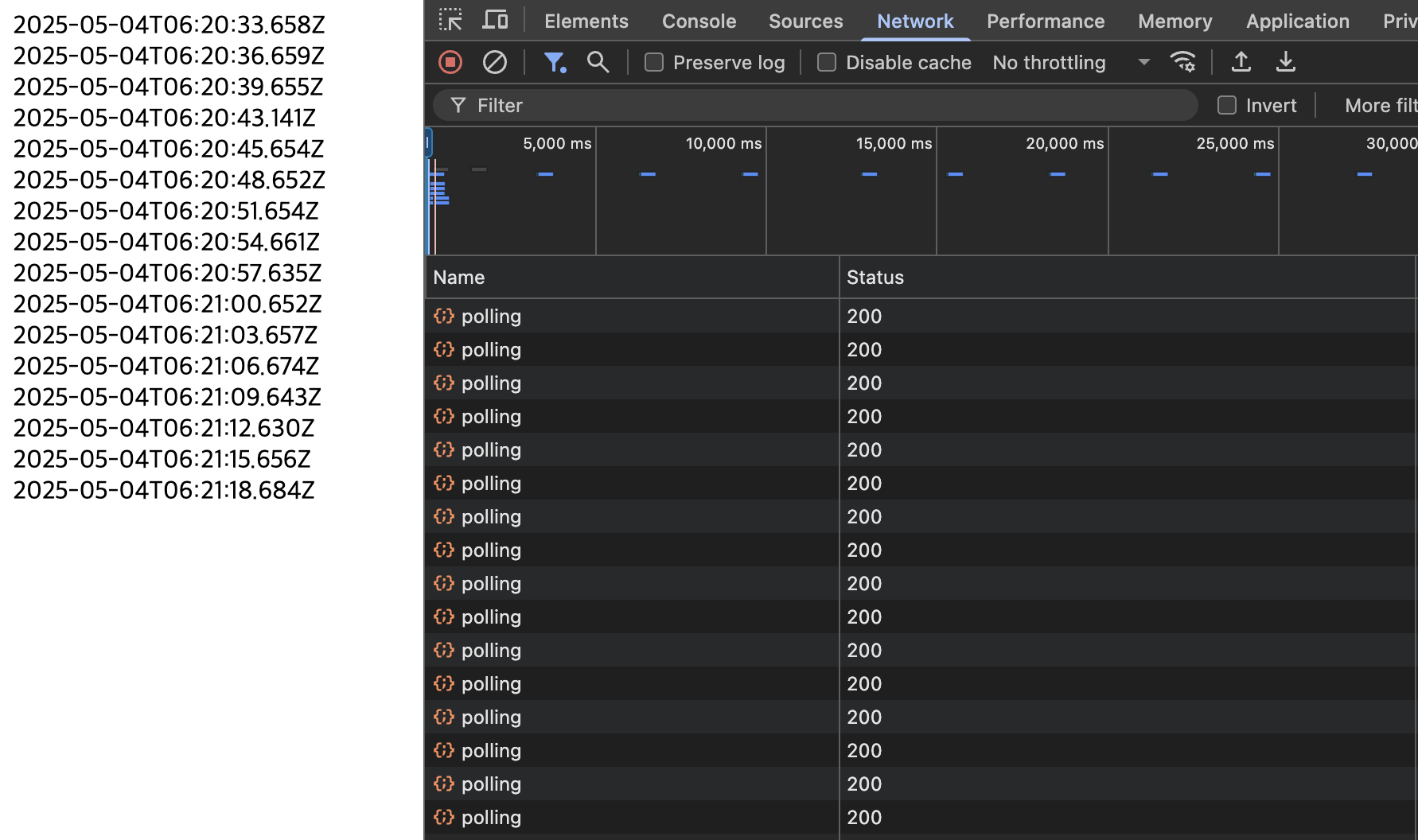Focus the Filter text field
1418x840 pixels.
pyautogui.click(x=816, y=105)
